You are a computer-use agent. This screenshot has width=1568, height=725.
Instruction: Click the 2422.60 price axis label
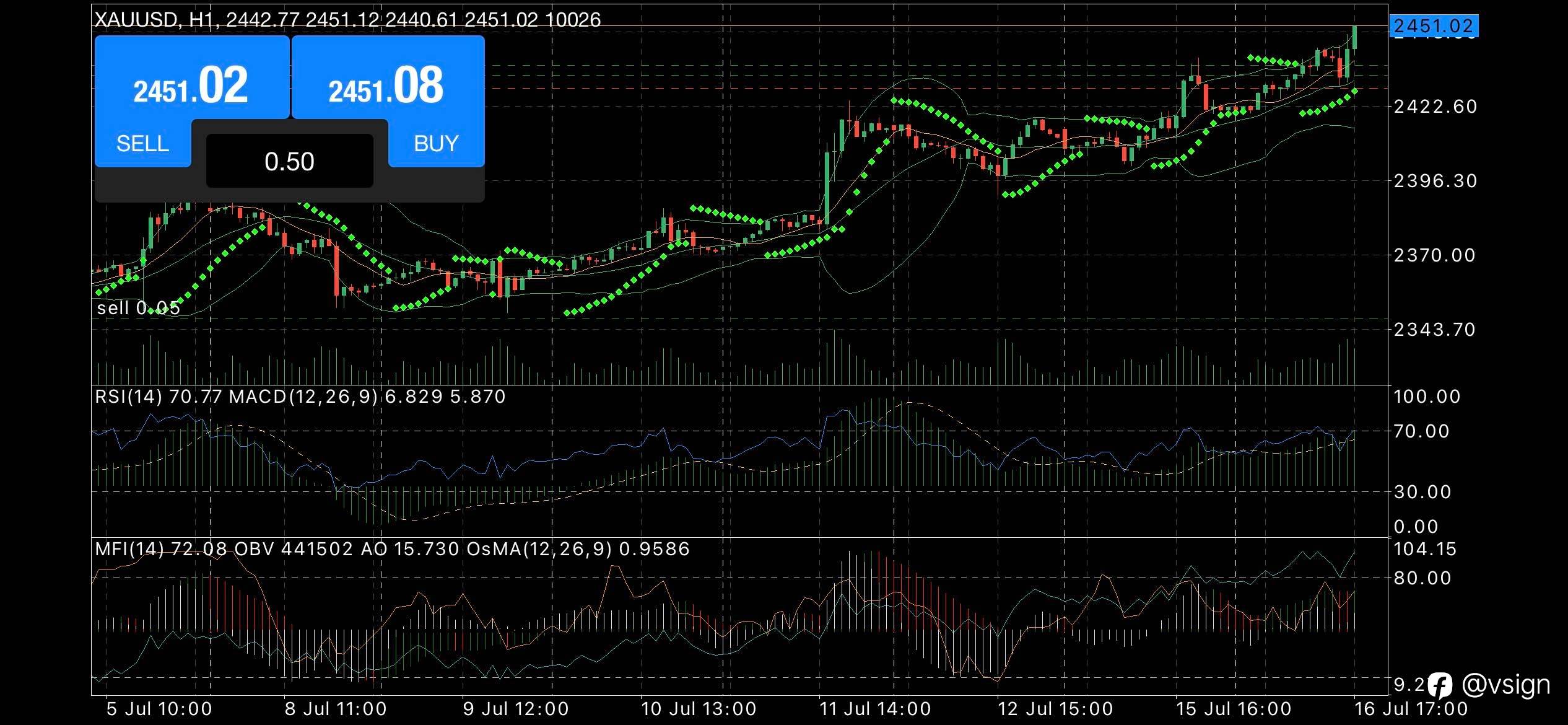1435,107
